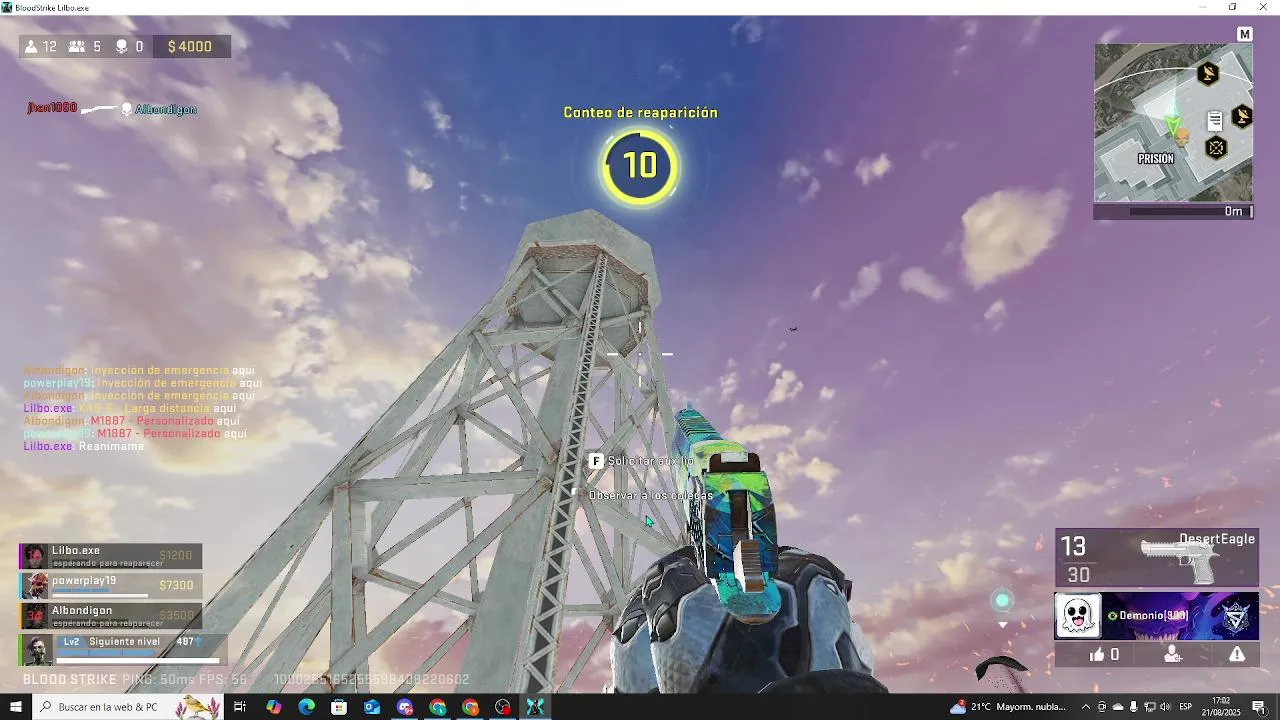The height and width of the screenshot is (720, 1280).
Task: Select the DesertEagle weapon panel
Action: (1157, 558)
